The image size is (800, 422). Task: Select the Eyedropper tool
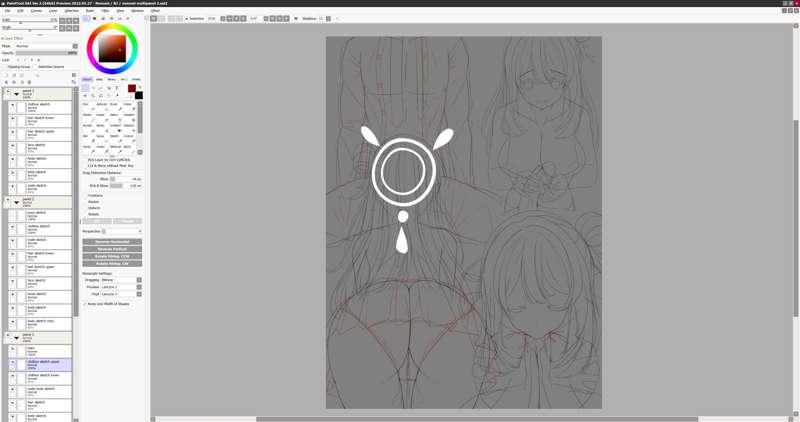116,95
